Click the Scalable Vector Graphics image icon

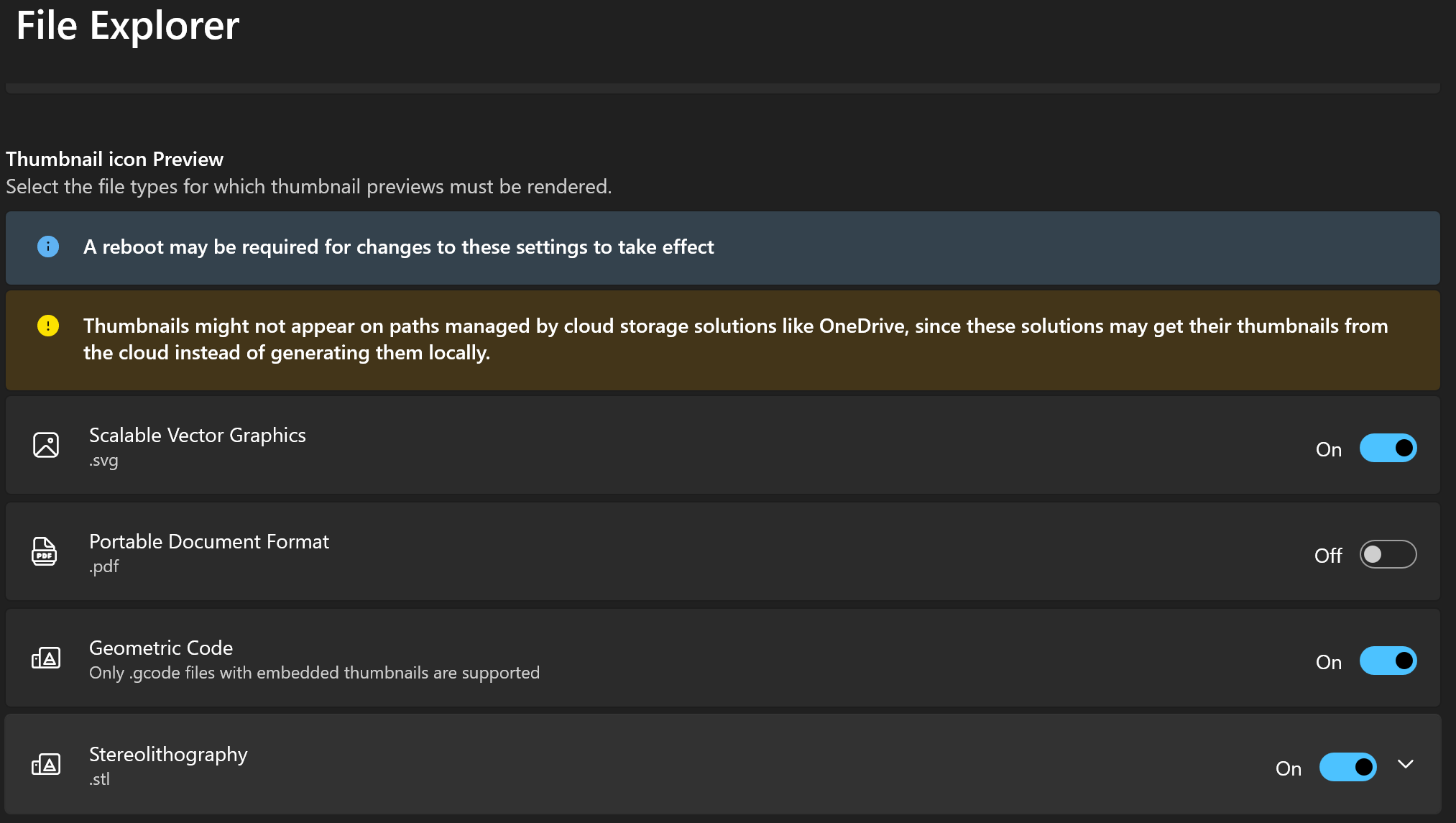click(46, 446)
